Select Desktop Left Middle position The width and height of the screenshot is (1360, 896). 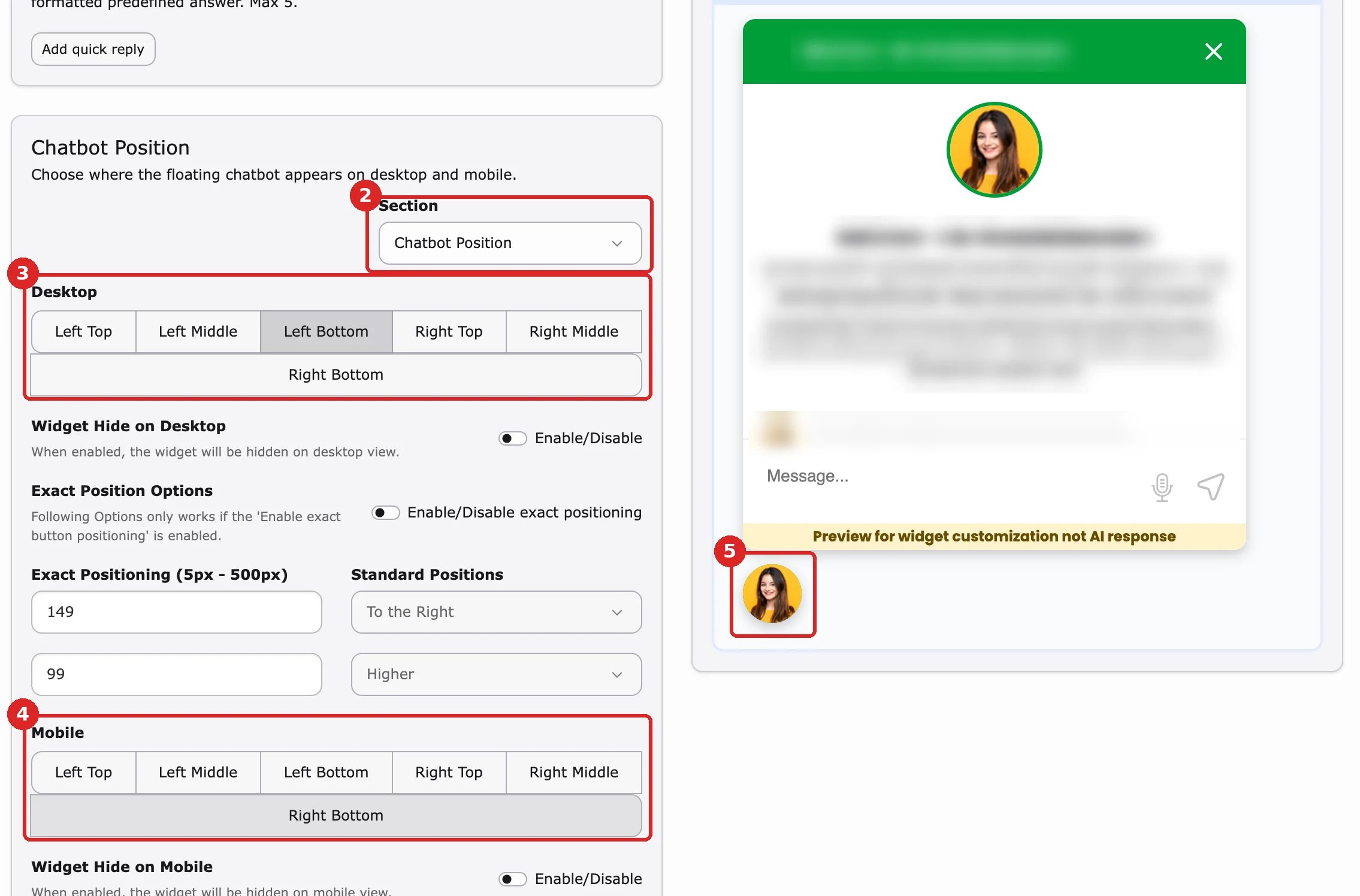tap(198, 332)
